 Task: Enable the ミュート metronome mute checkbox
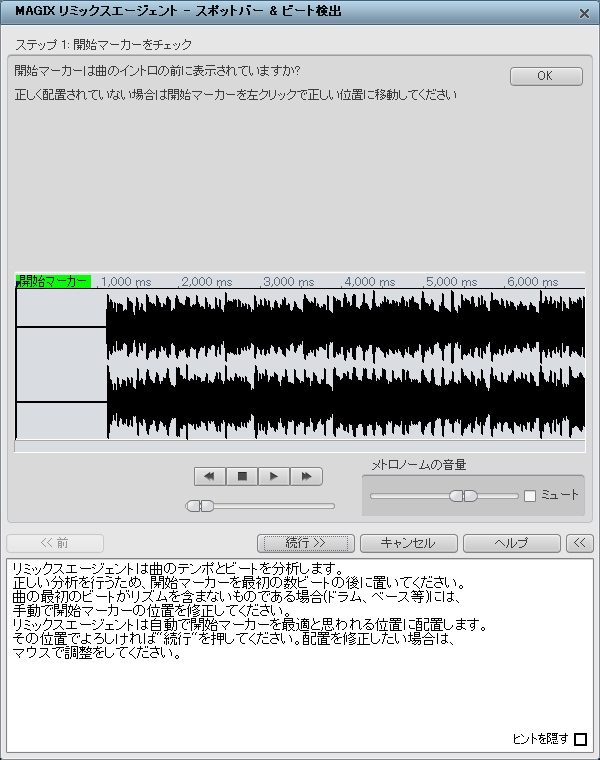(x=530, y=495)
